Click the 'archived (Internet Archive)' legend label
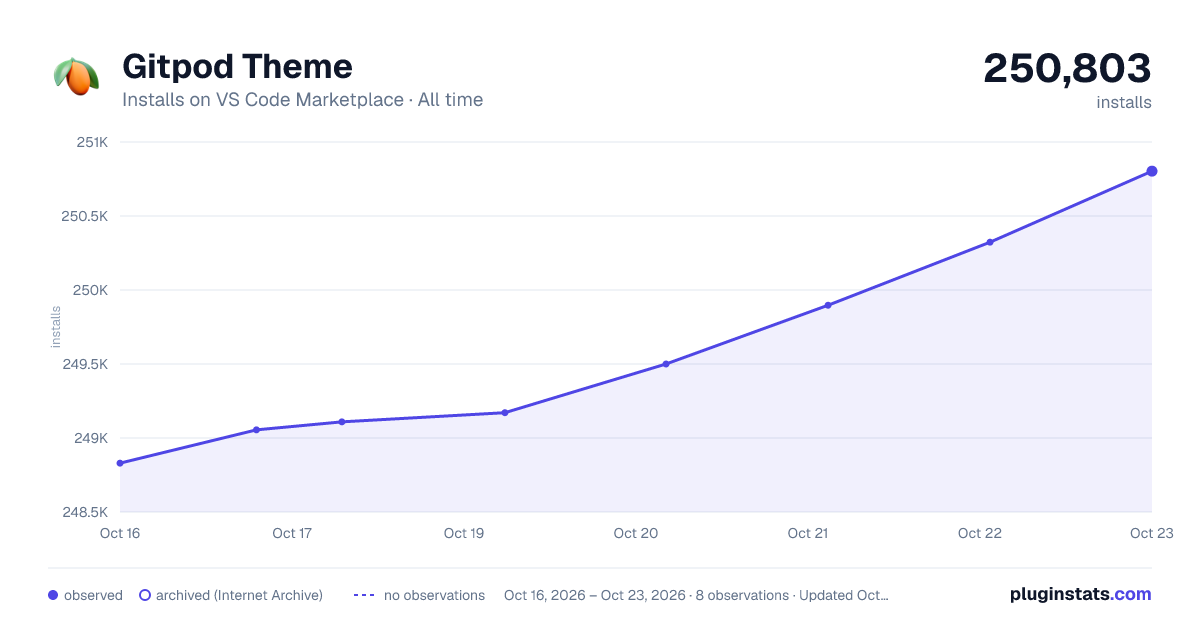 tap(239, 595)
